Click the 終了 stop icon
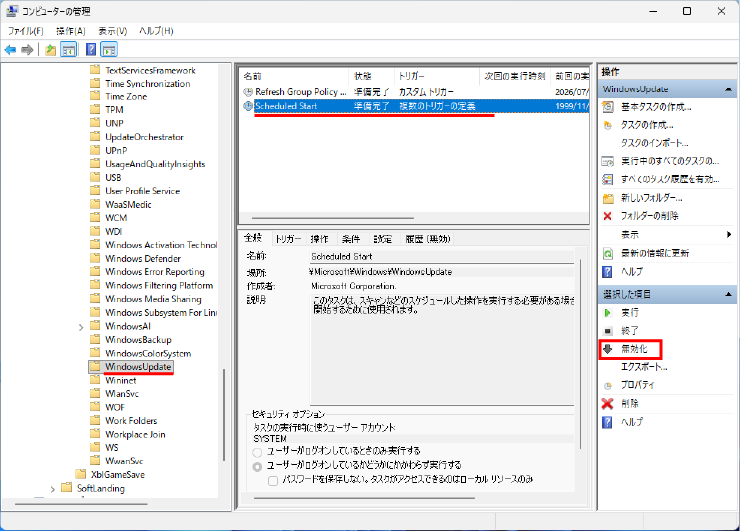 [608, 331]
